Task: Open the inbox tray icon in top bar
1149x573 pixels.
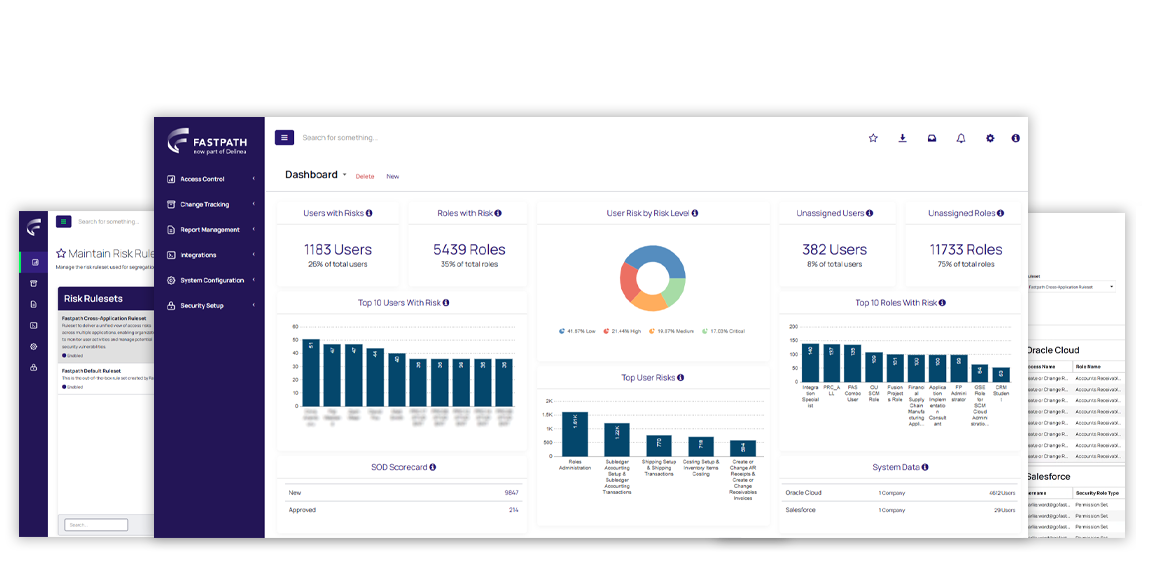Action: pos(931,138)
